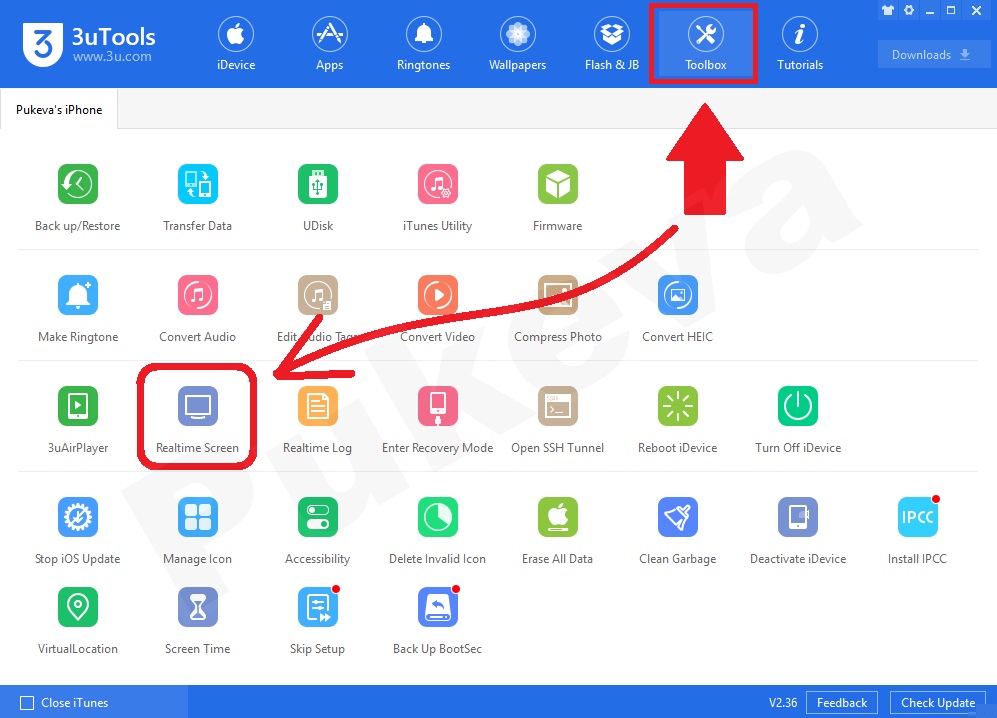Open settings gear in title bar
The width and height of the screenshot is (997, 718).
click(909, 10)
